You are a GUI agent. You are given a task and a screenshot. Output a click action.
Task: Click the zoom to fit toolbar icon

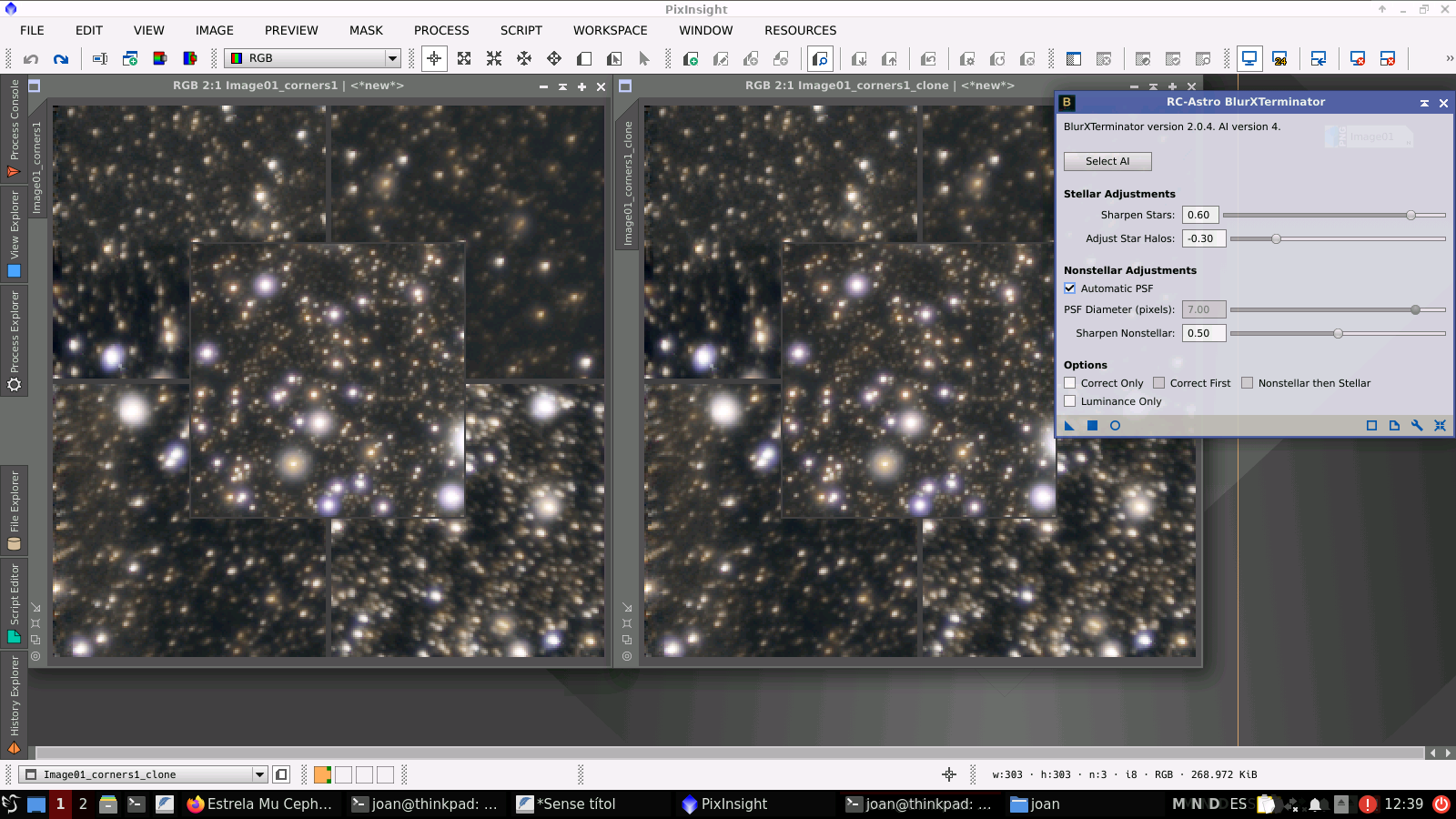pyautogui.click(x=464, y=59)
